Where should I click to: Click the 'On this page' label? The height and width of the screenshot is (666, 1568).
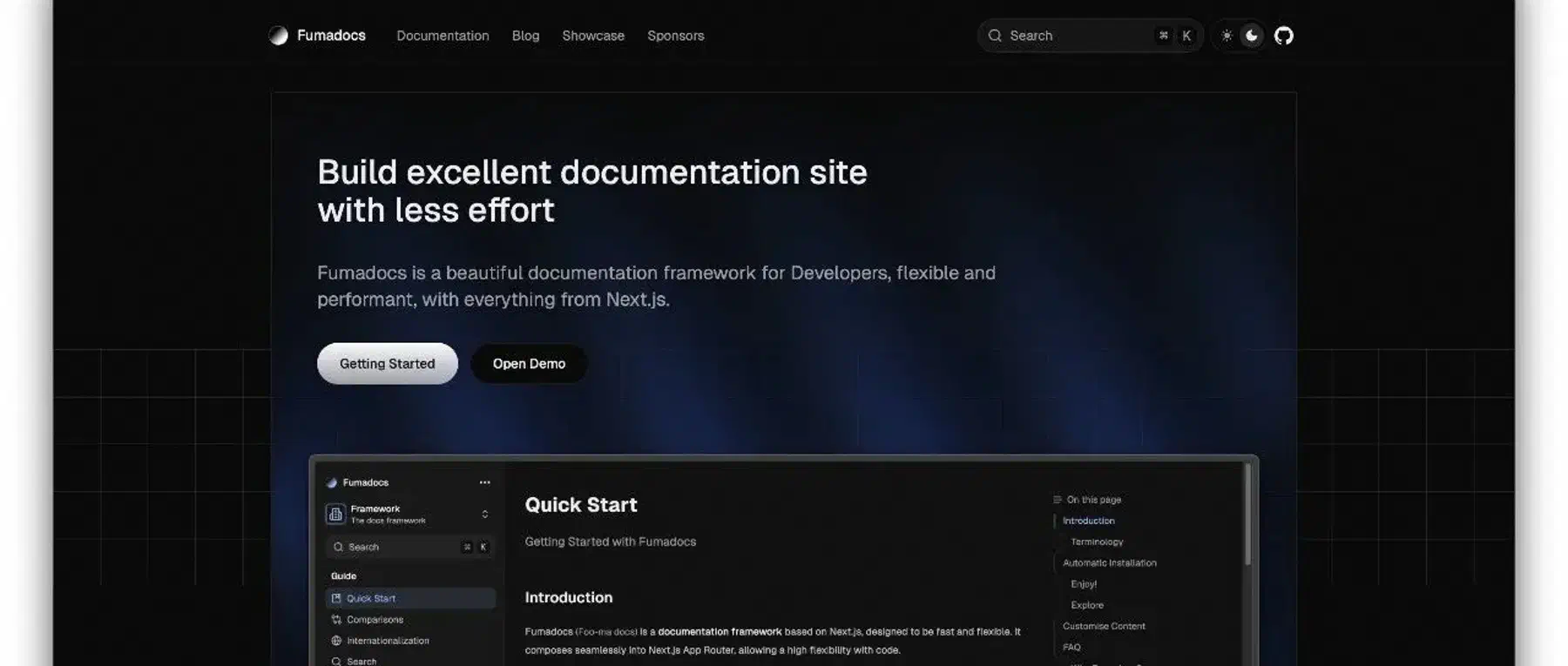pos(1094,500)
